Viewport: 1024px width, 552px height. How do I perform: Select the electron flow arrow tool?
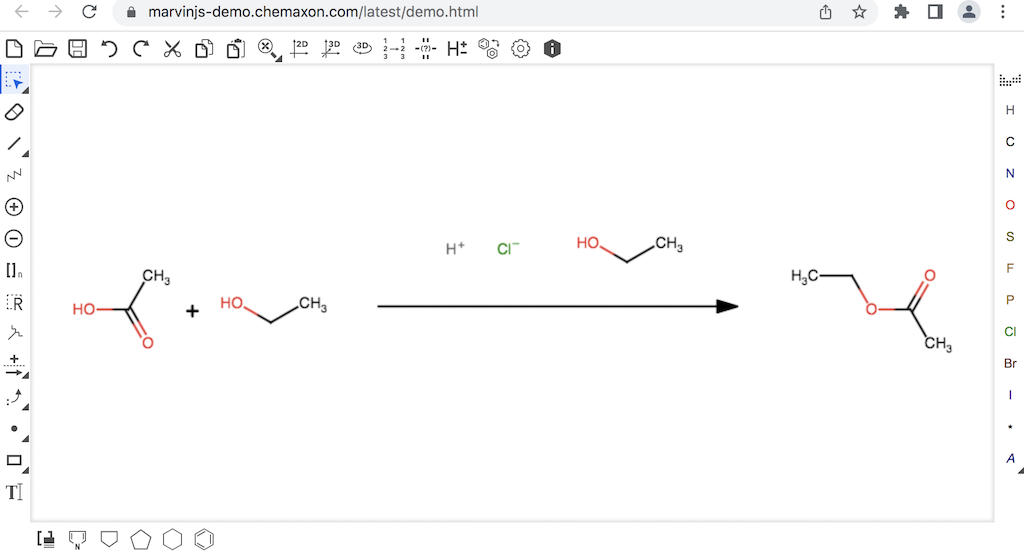click(x=14, y=397)
